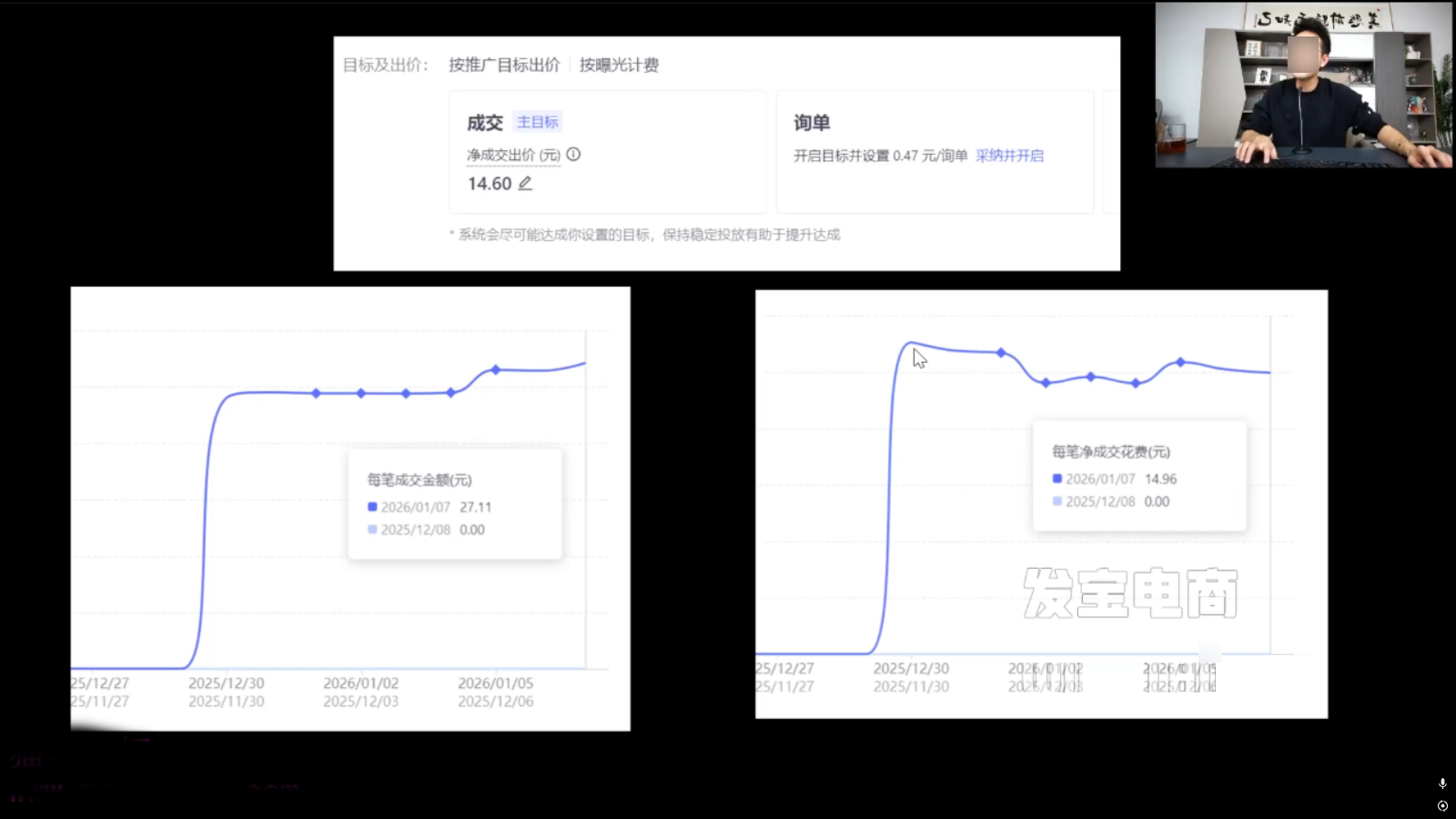Select the 询单 goal card title
The height and width of the screenshot is (819, 1456).
pyautogui.click(x=811, y=123)
